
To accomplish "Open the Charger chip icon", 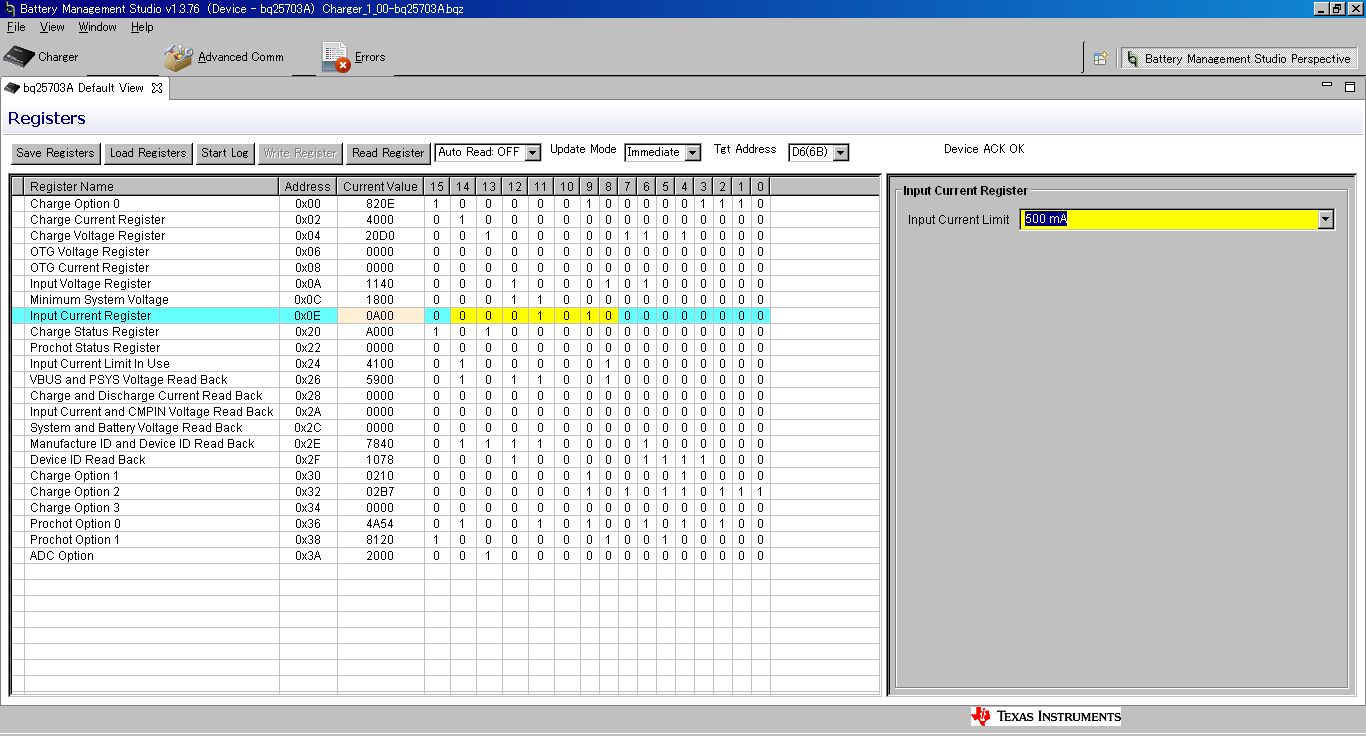I will (19, 57).
